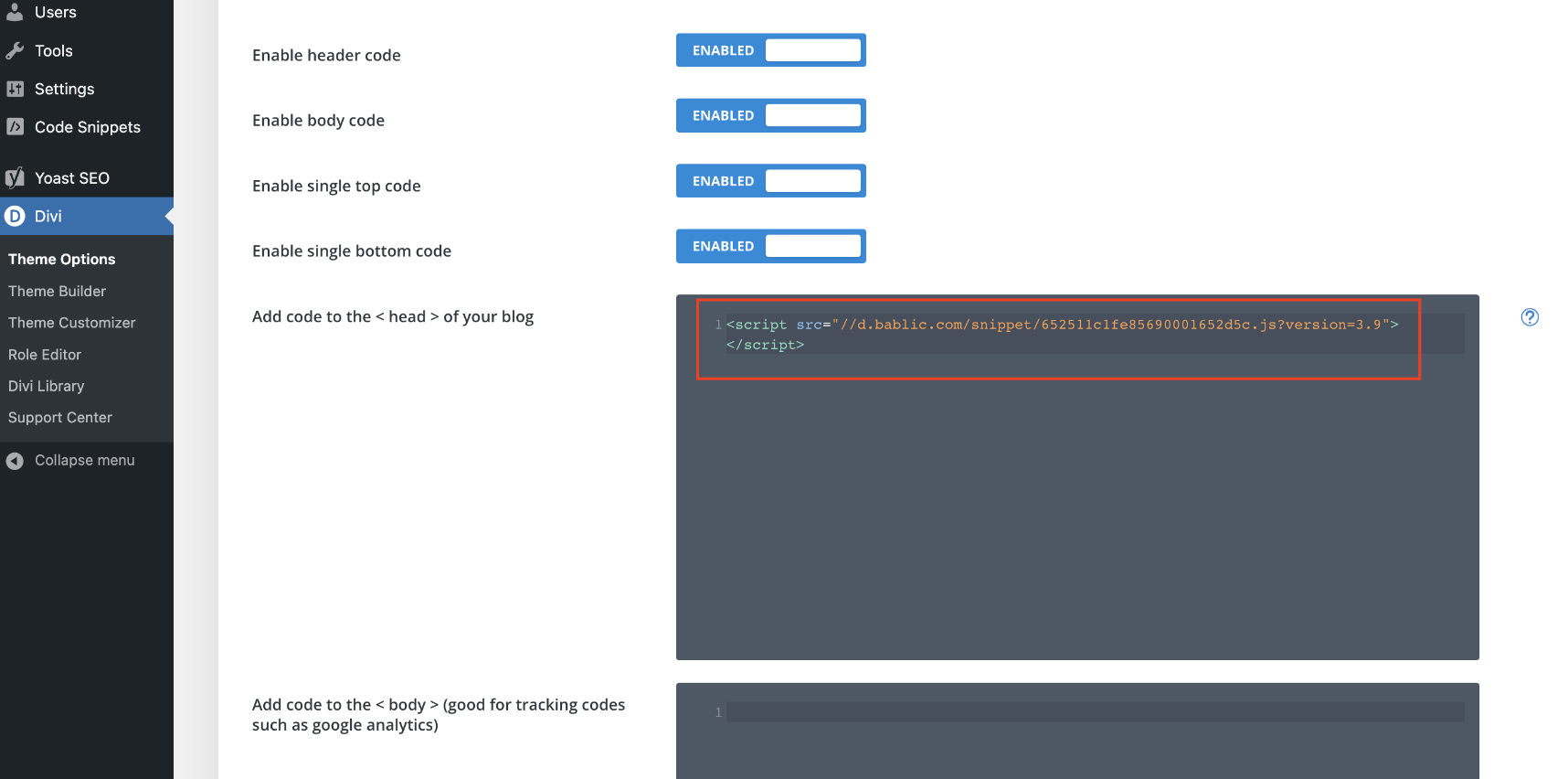The width and height of the screenshot is (1568, 779).
Task: Click the empty body code editor line
Action: tap(1095, 712)
